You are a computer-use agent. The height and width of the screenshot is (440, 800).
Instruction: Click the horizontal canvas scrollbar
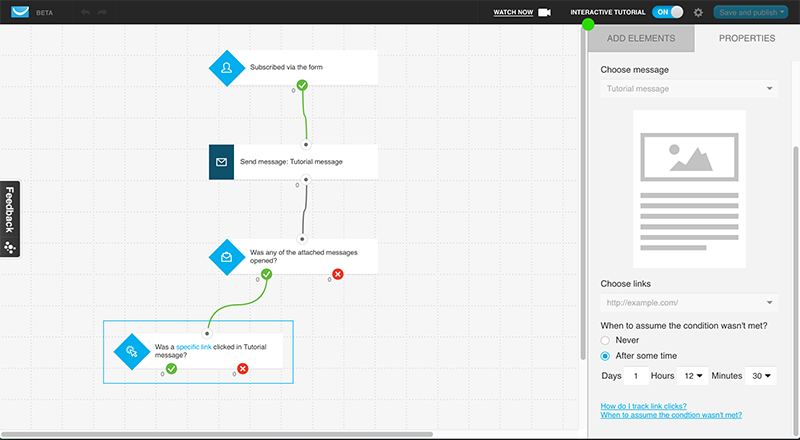[217, 434]
